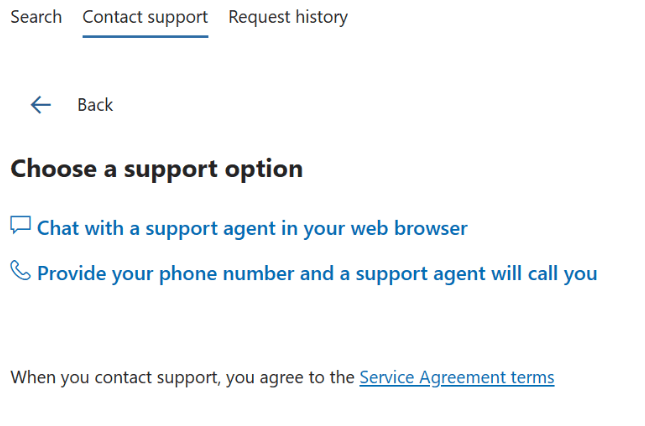Click the 'Choose a support option' heading
This screenshot has width=645, height=426.
(156, 169)
